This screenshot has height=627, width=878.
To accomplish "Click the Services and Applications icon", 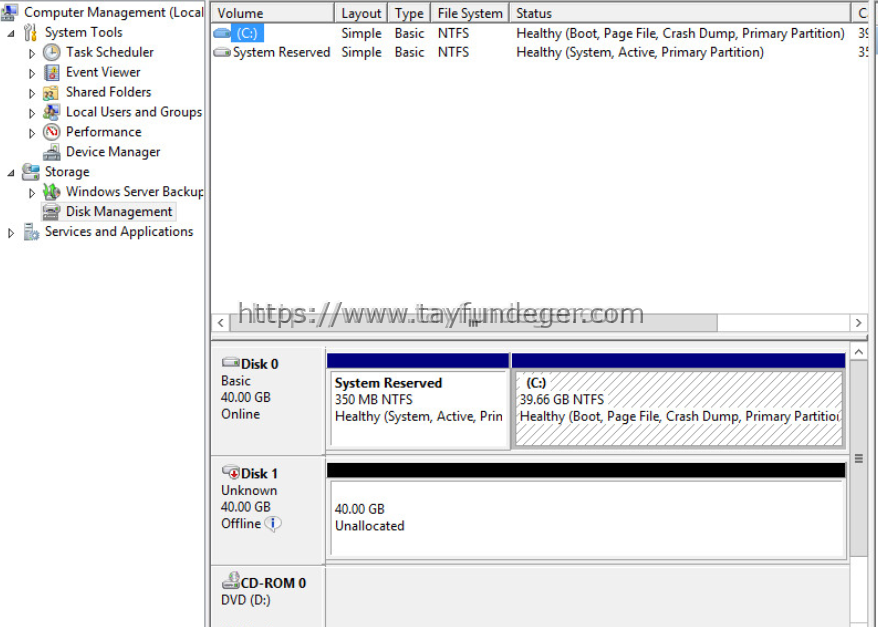I will 31,232.
